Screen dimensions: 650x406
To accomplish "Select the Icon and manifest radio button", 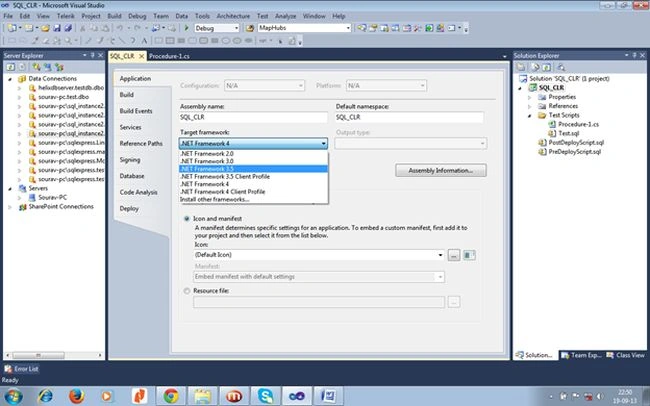I will 187,219.
